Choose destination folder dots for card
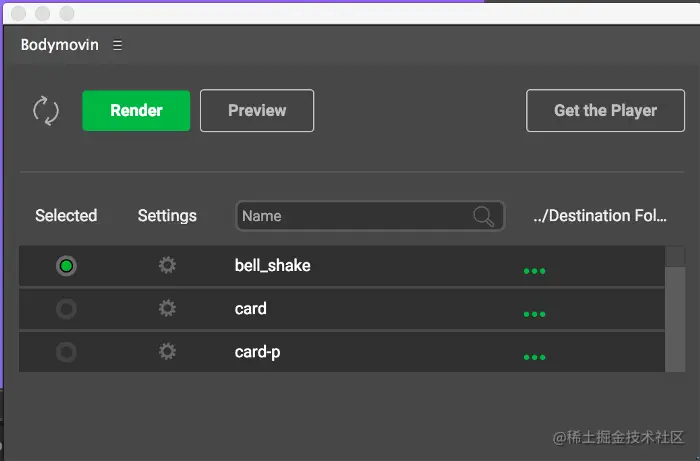 click(x=534, y=314)
